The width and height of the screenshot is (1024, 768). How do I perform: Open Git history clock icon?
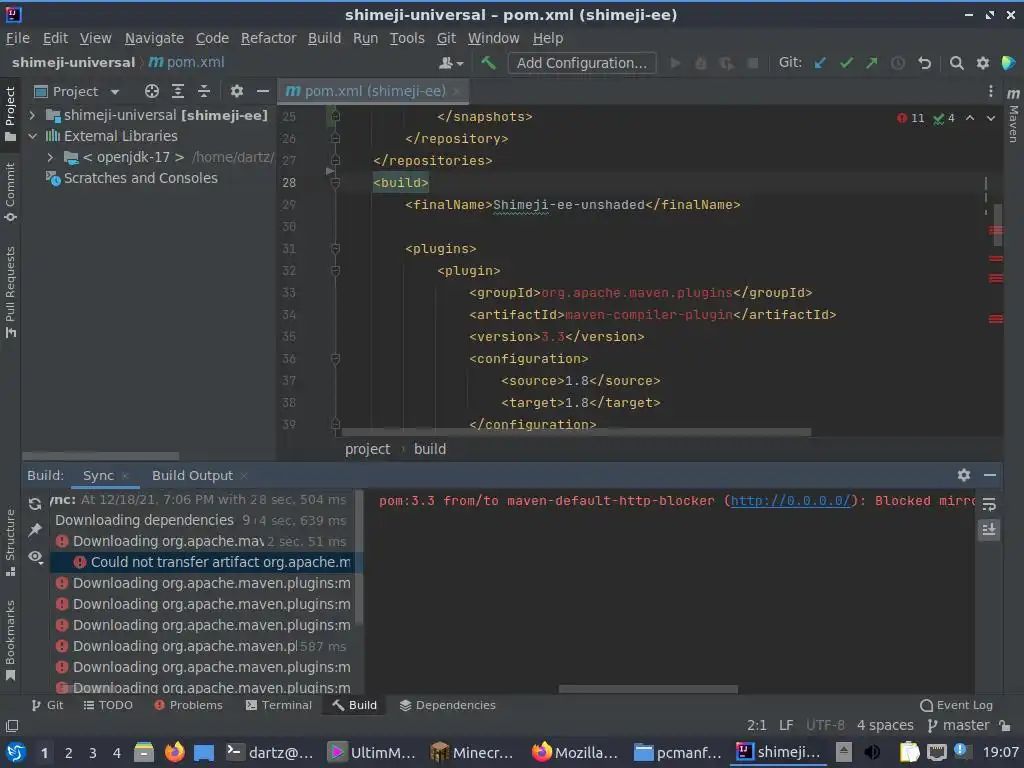[898, 63]
